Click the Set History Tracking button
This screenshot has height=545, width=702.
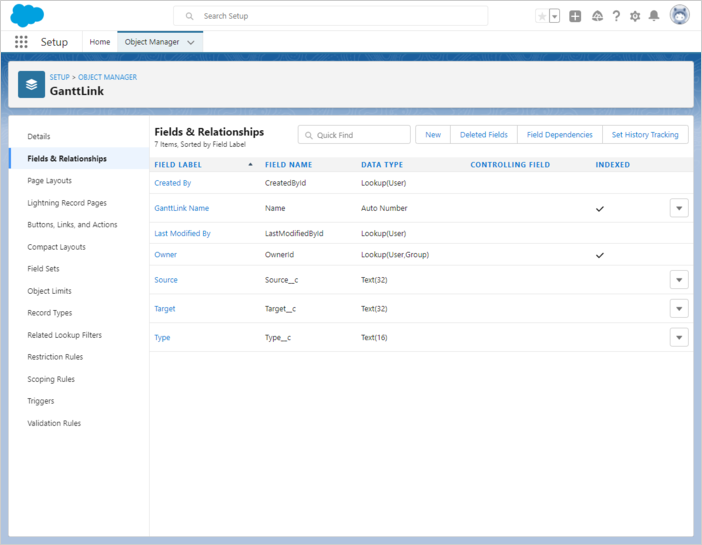(x=645, y=135)
